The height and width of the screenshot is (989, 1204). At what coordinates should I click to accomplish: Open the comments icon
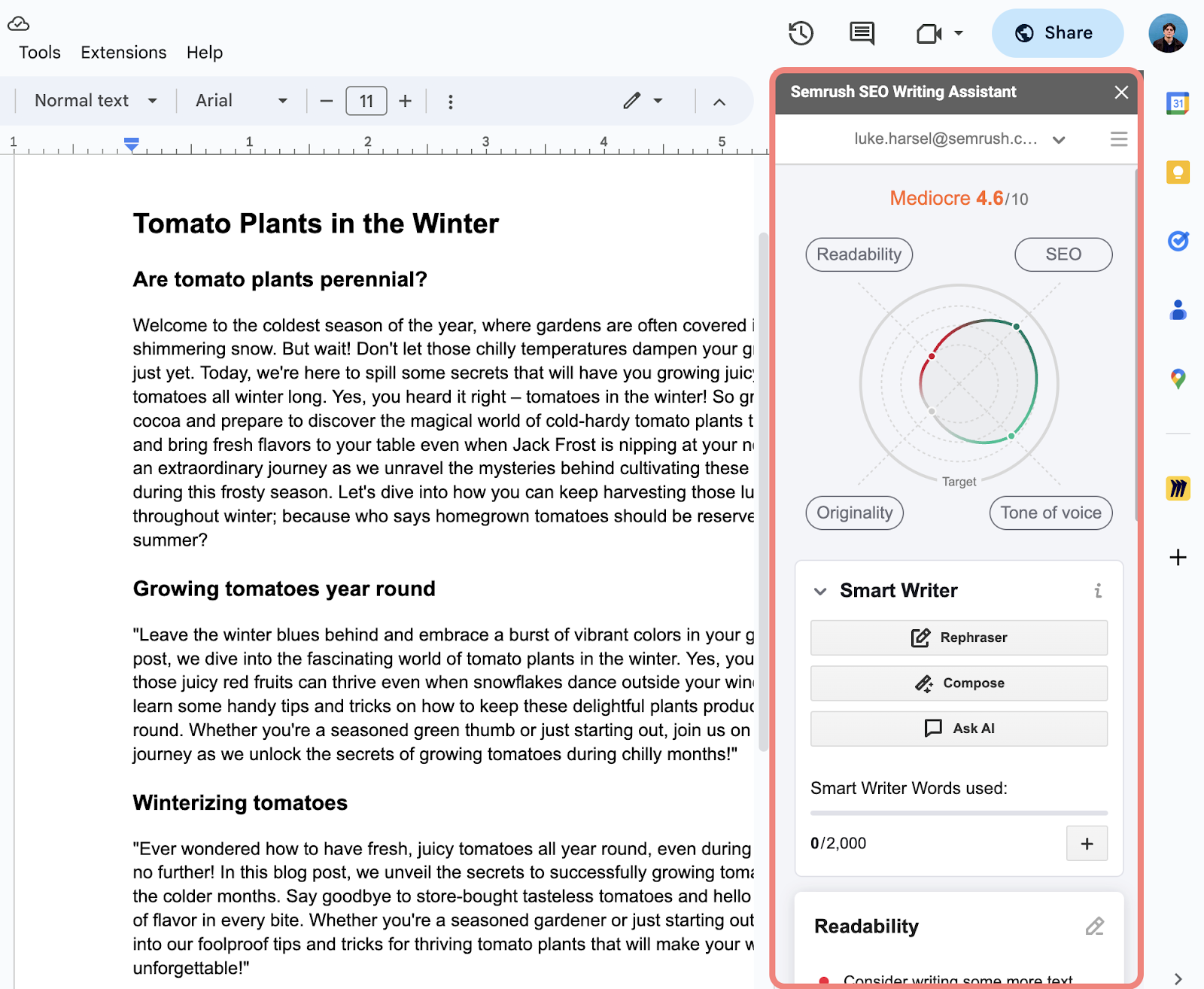tap(862, 33)
